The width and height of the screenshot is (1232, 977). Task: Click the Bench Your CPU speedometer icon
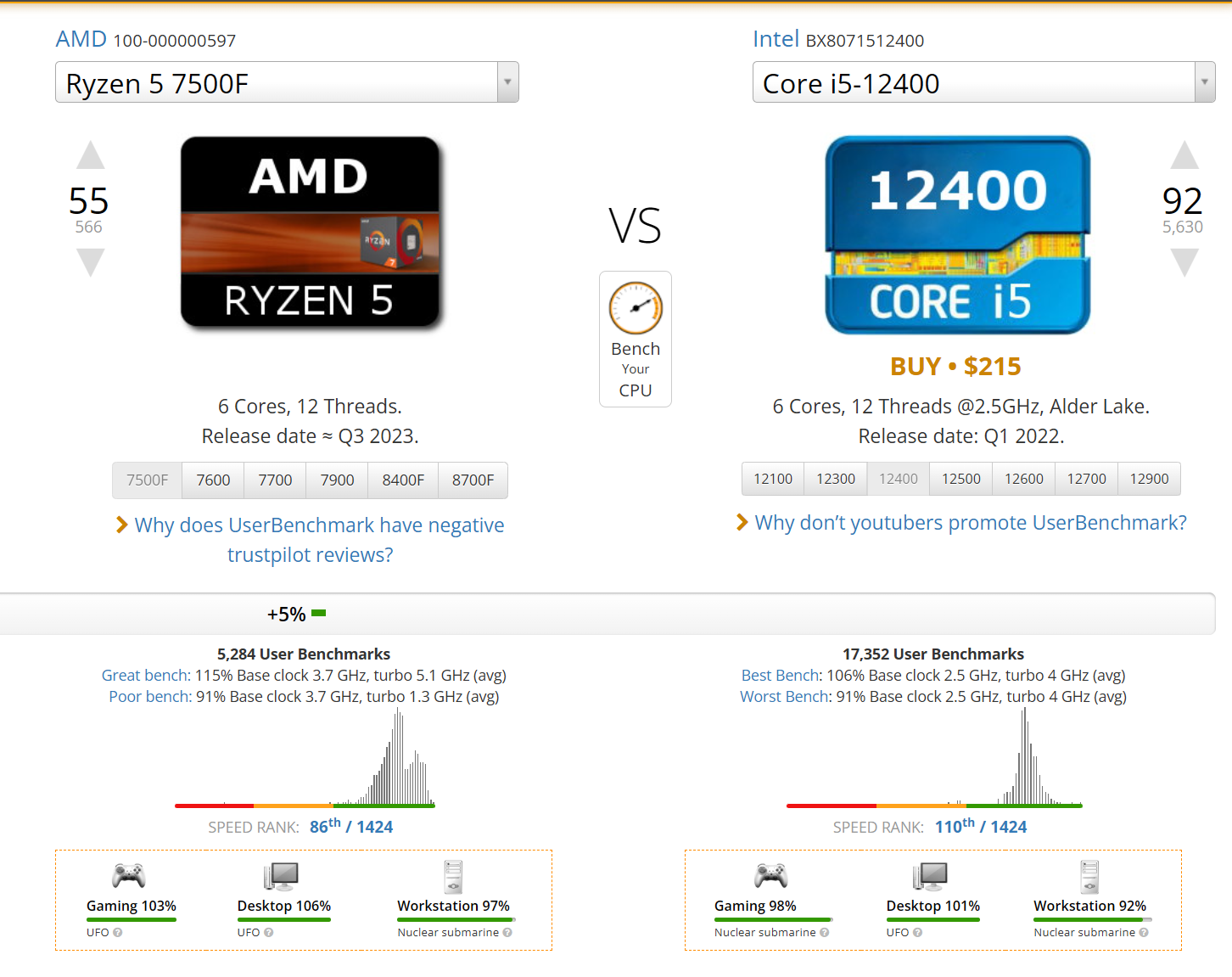pyautogui.click(x=636, y=308)
